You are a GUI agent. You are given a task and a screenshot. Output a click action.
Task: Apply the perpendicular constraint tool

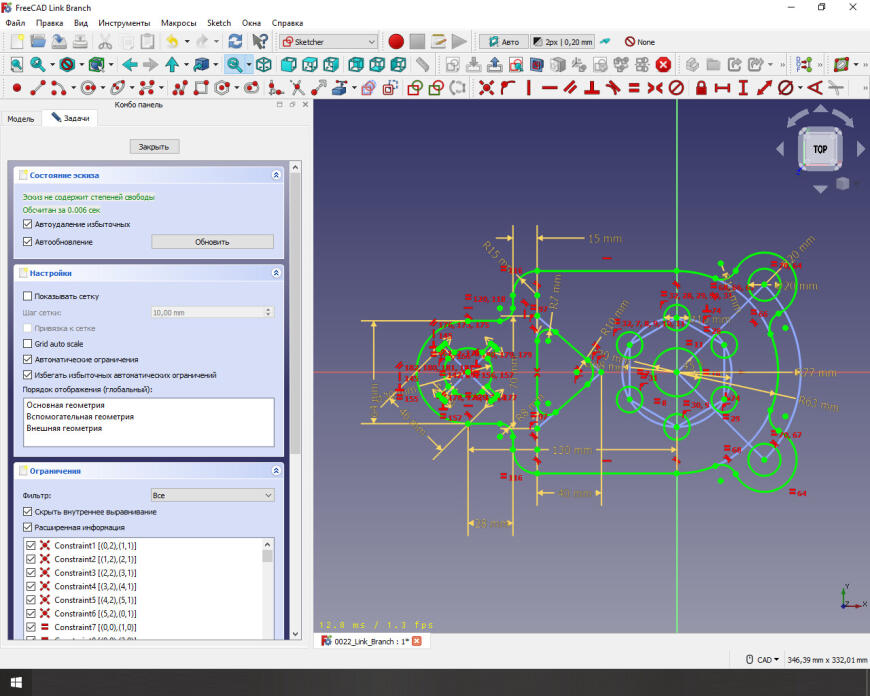[591, 88]
